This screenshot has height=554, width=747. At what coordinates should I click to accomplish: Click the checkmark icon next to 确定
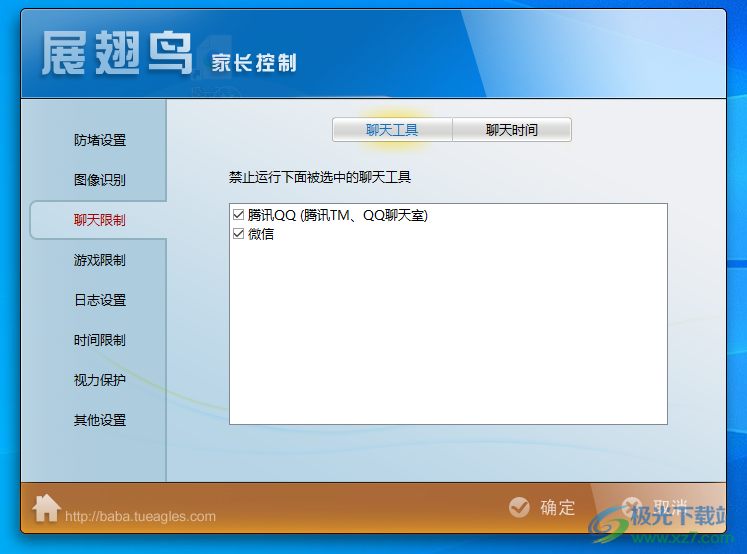tap(519, 507)
